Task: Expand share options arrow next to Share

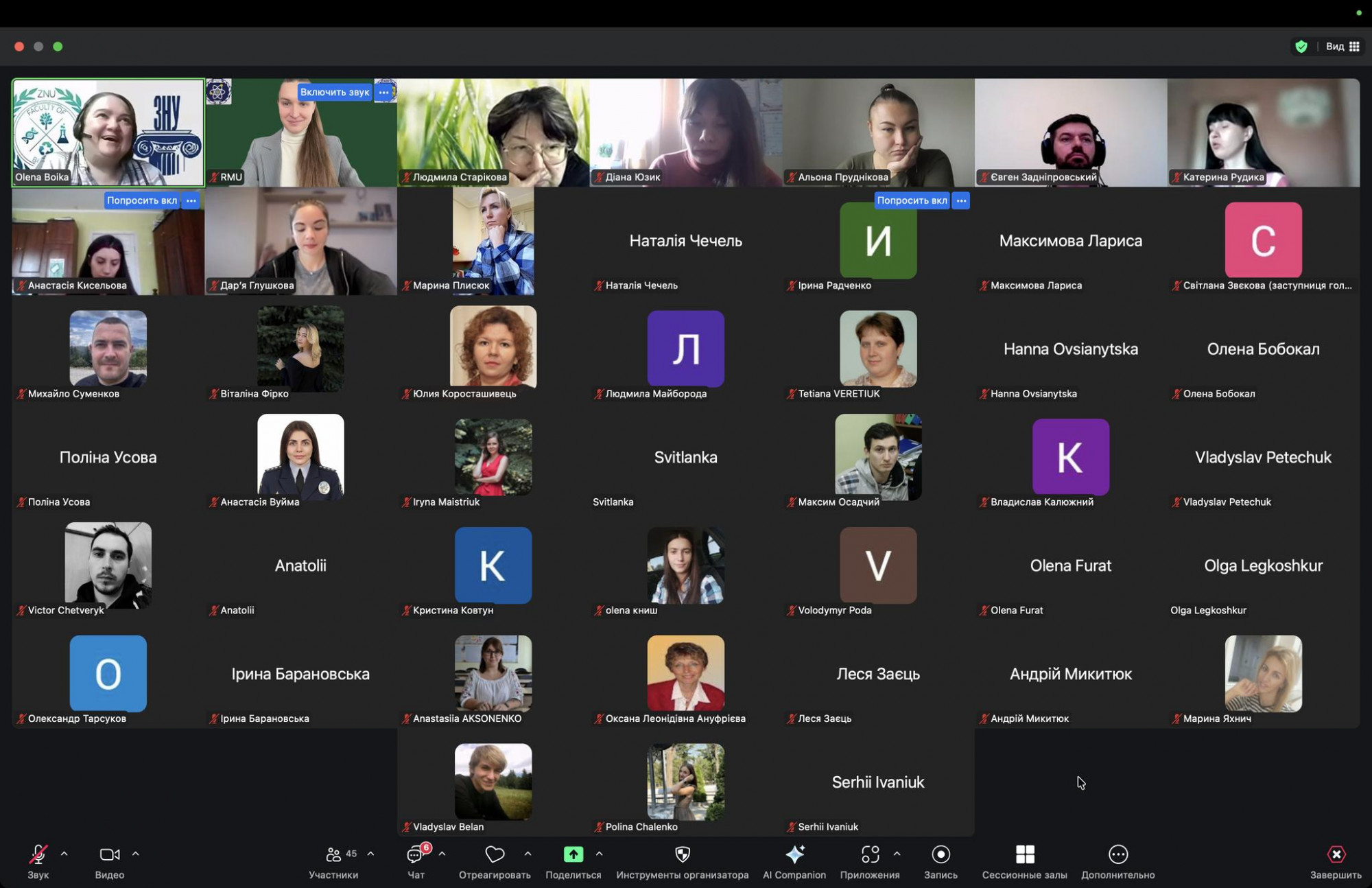Action: 600,854
